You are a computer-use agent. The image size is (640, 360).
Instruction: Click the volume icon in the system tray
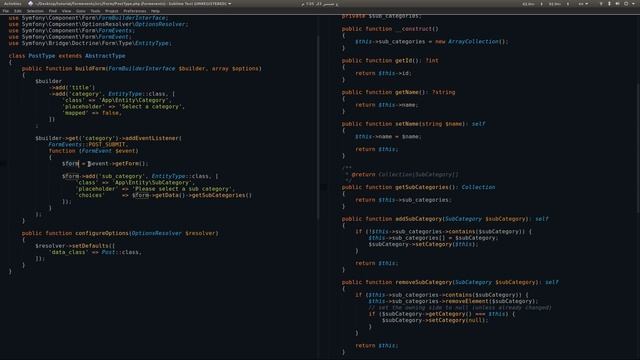[x=618, y=4]
